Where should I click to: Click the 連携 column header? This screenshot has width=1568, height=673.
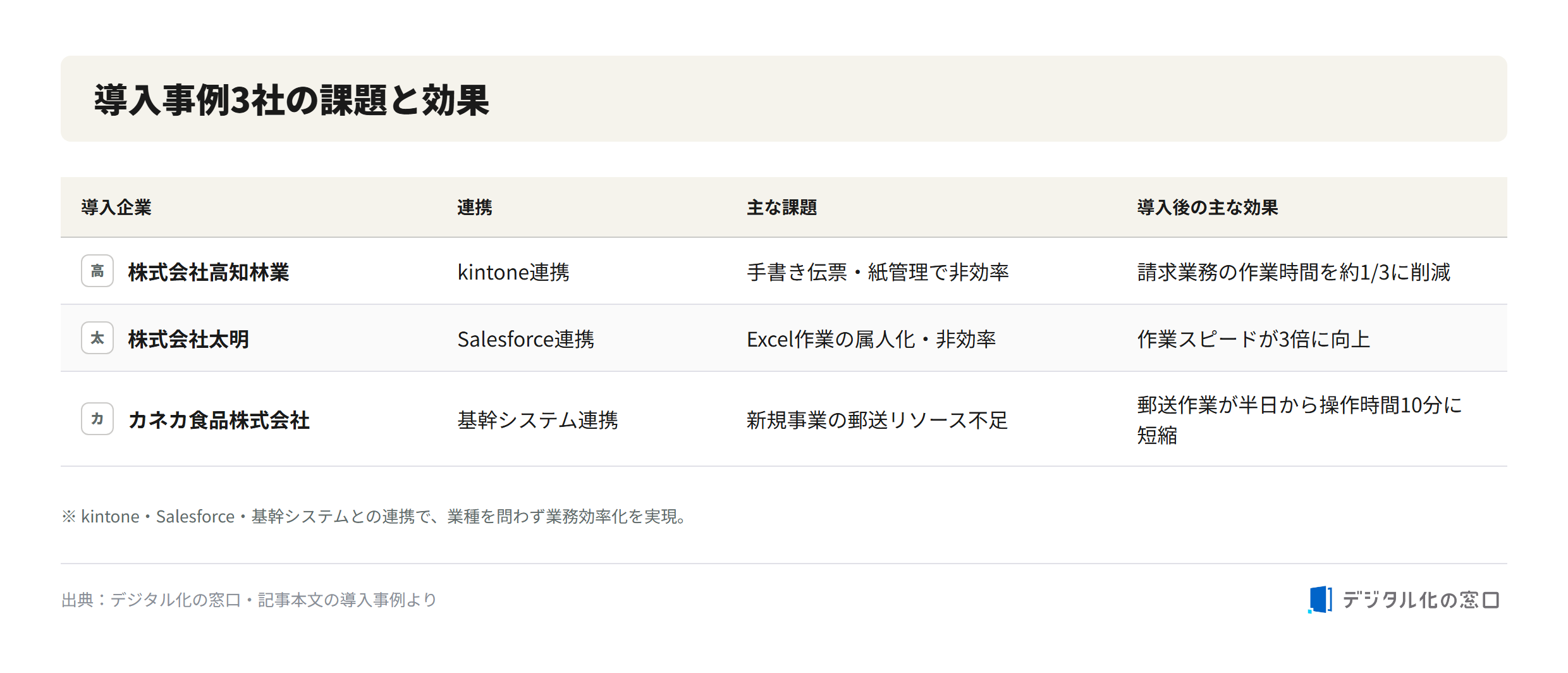[x=474, y=207]
